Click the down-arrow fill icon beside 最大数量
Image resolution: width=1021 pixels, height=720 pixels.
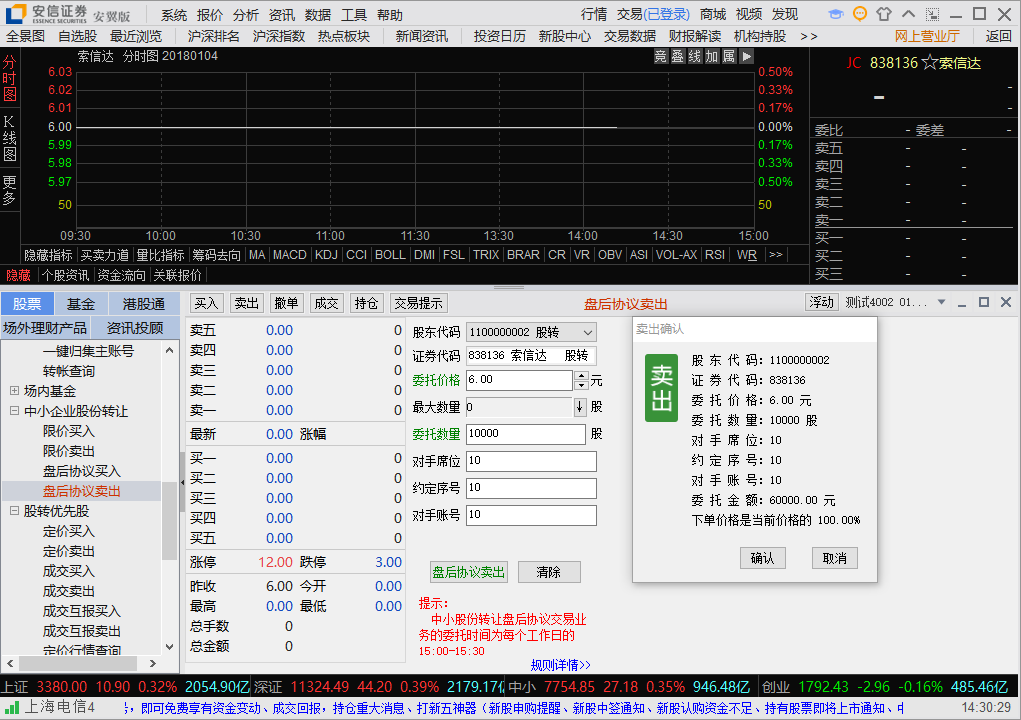(x=580, y=408)
